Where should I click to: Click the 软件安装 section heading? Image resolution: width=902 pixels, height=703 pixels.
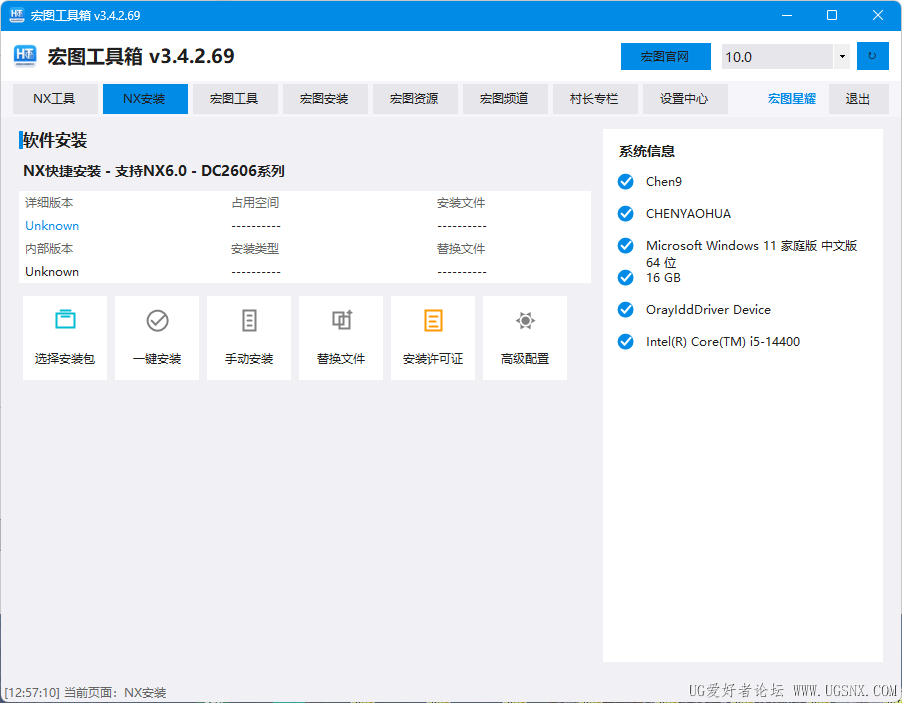(55, 140)
